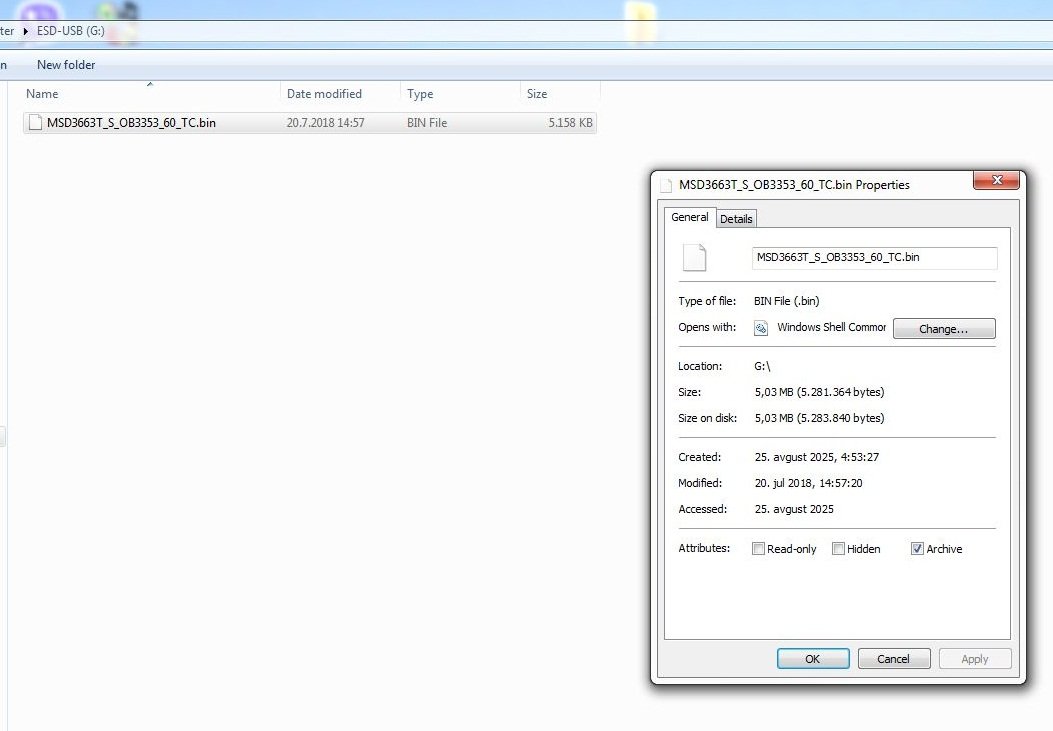Toggle the Hidden attribute checkbox
The width and height of the screenshot is (1053, 731).
pyautogui.click(x=839, y=549)
